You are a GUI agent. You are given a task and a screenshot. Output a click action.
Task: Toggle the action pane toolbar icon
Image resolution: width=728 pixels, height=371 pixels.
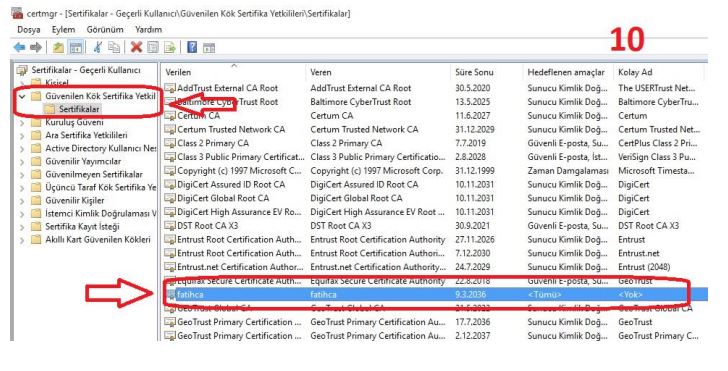[x=209, y=47]
